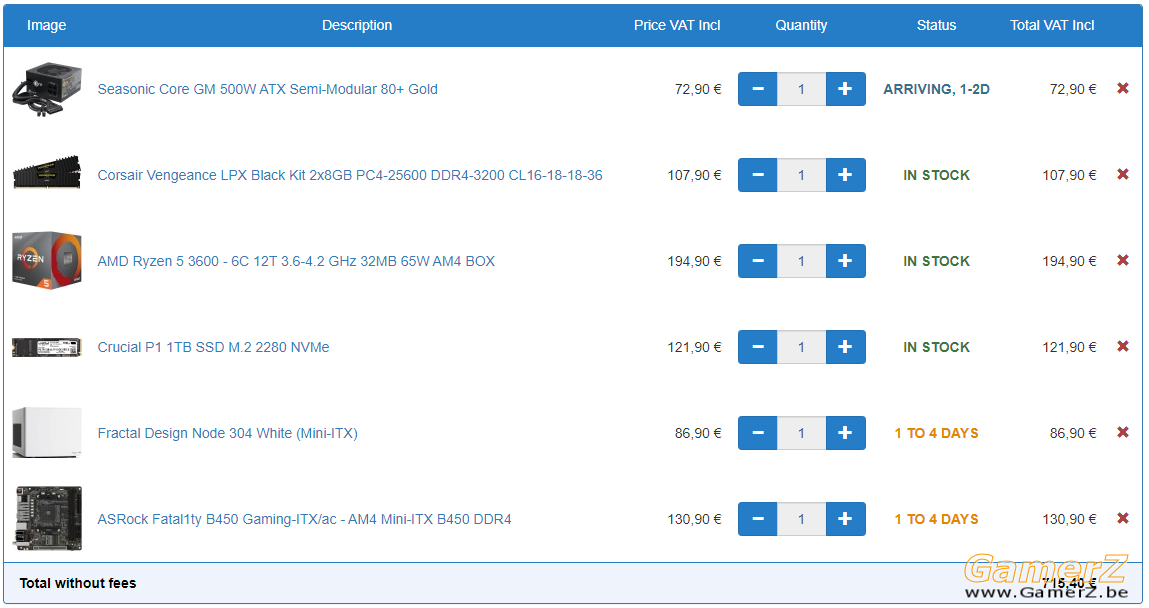Viewport: 1149px width, 608px height.
Task: Click the ASRock motherboard thumbnail
Action: 47,519
